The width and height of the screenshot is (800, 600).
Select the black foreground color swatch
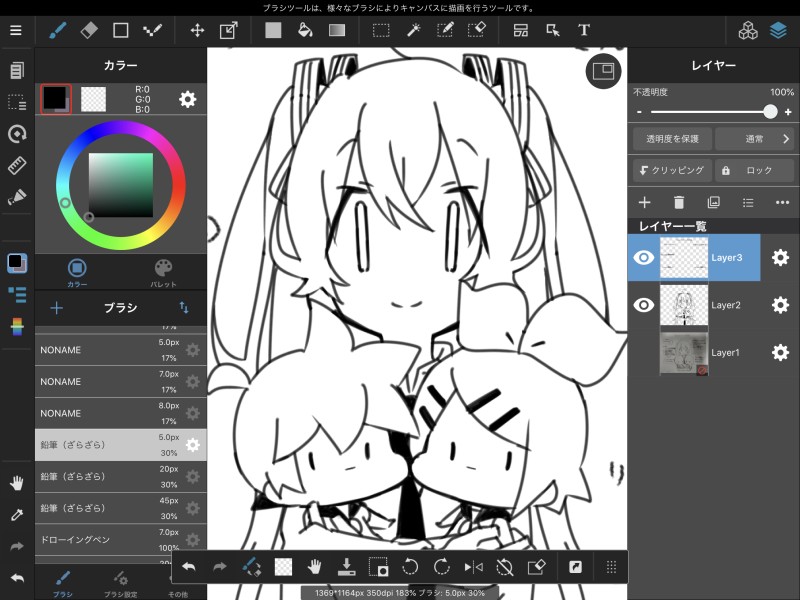click(x=56, y=98)
